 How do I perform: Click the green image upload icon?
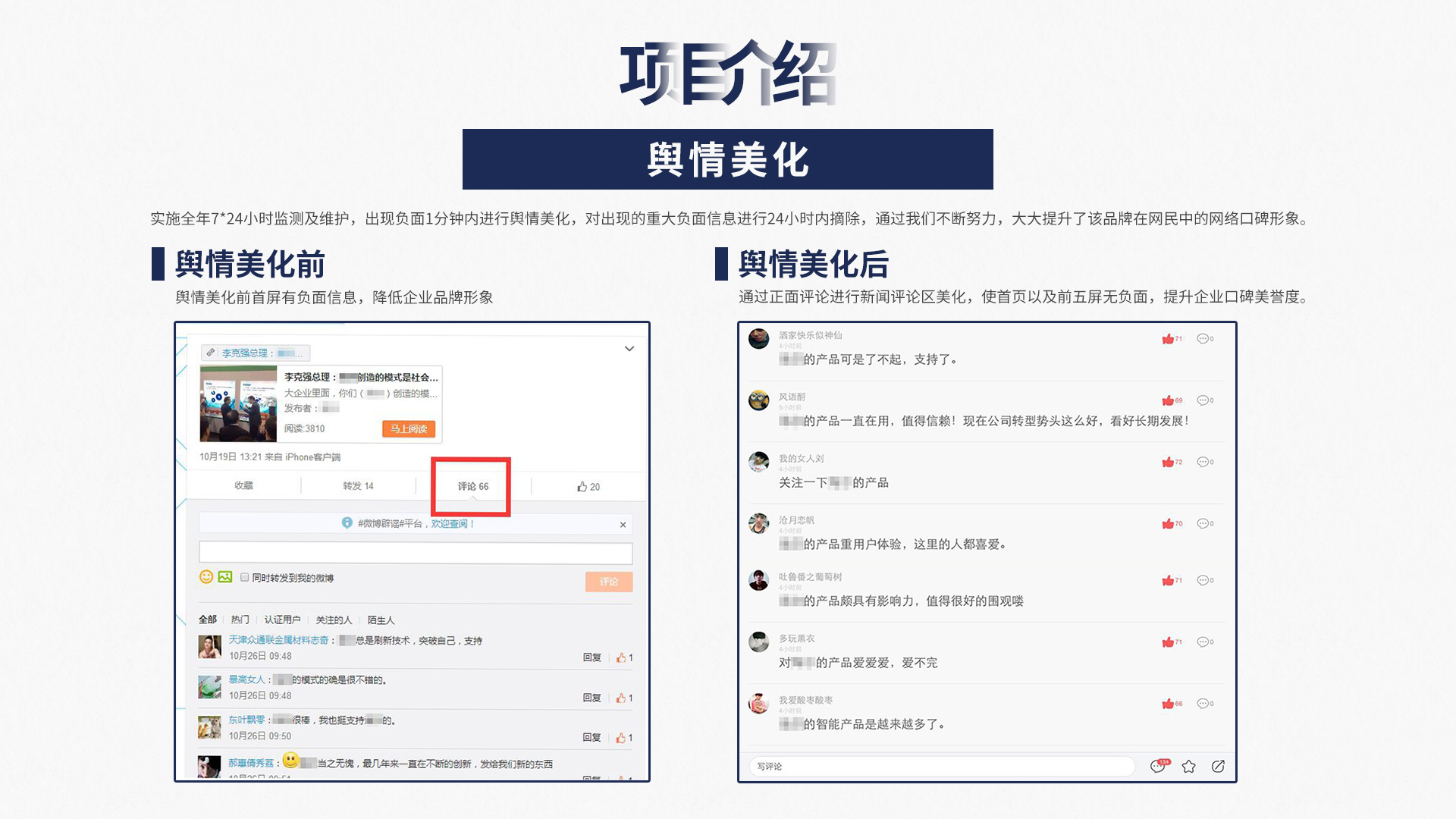pyautogui.click(x=225, y=577)
